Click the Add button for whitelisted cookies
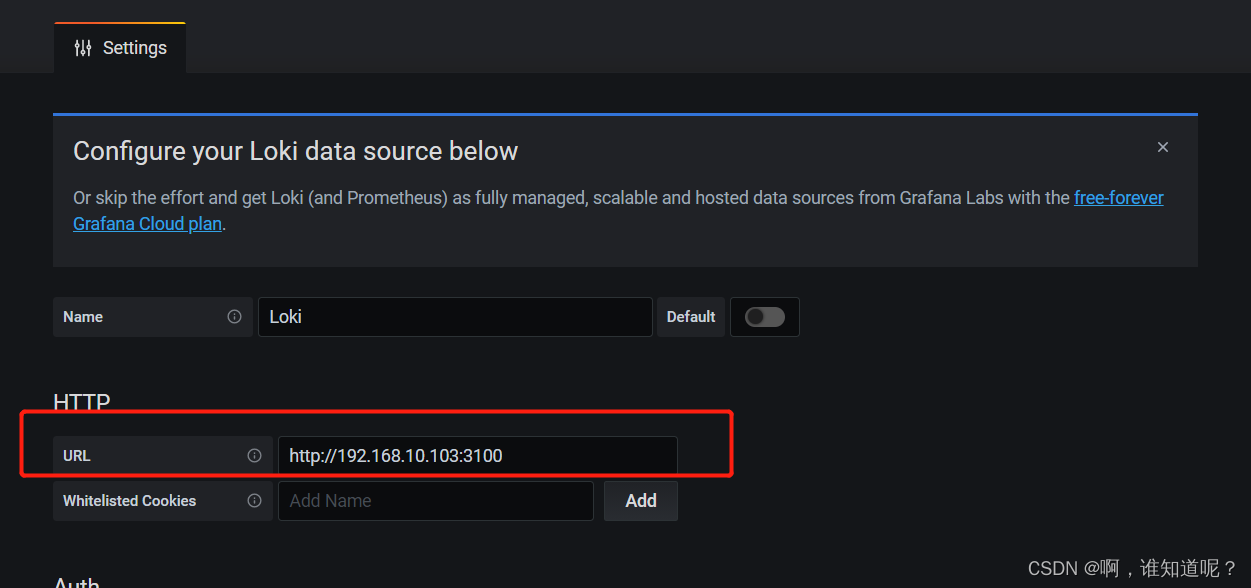The height and width of the screenshot is (588, 1251). click(x=640, y=500)
